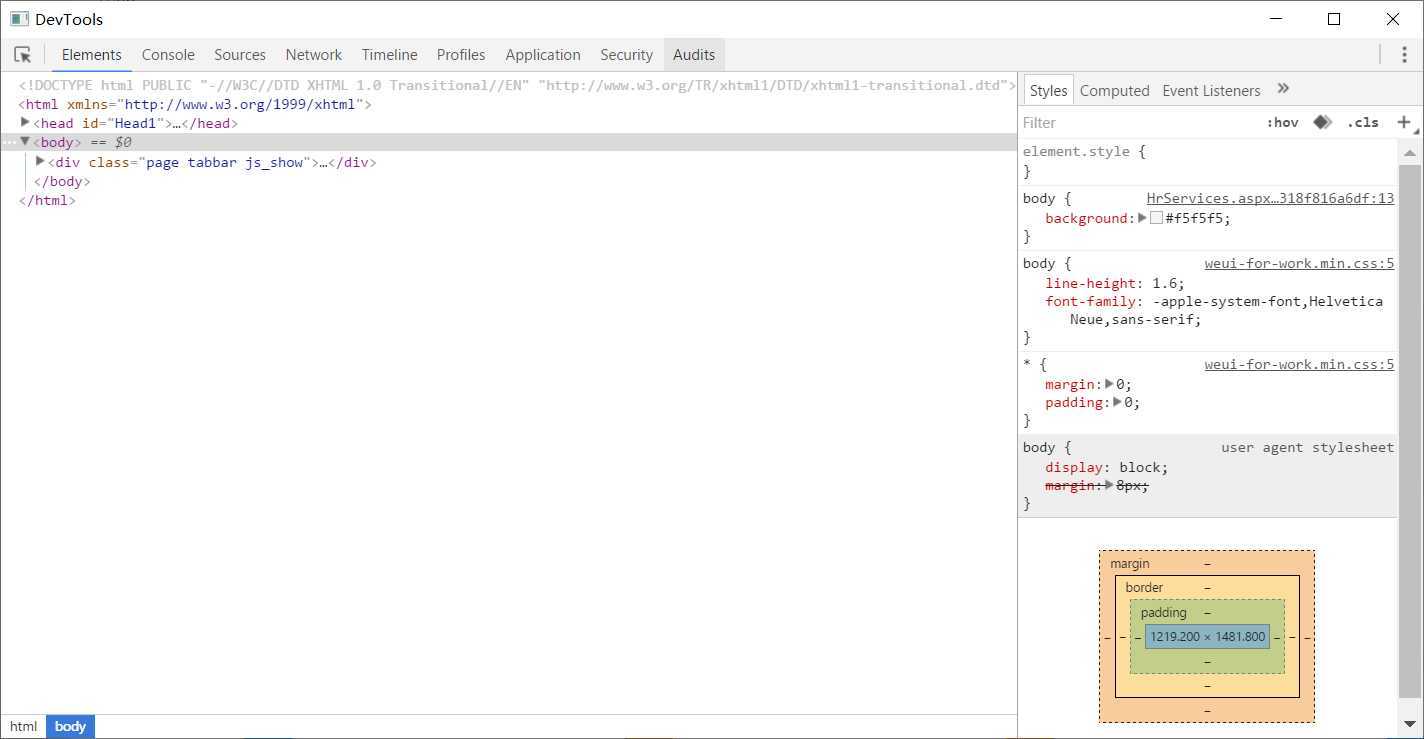
Task: Open the Security tab
Action: 627,55
